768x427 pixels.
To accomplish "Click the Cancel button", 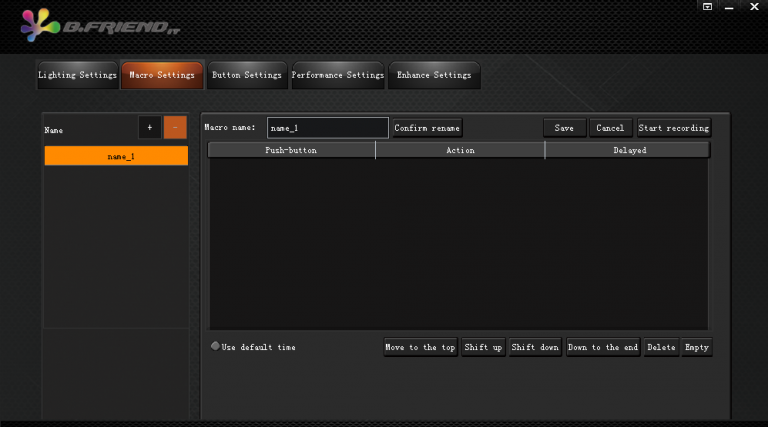I will coord(610,128).
